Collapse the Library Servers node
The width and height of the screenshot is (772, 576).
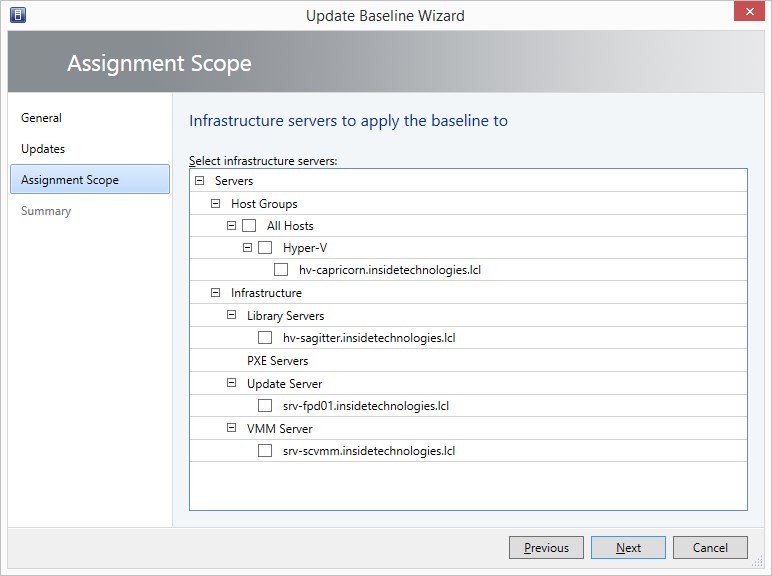(x=231, y=315)
